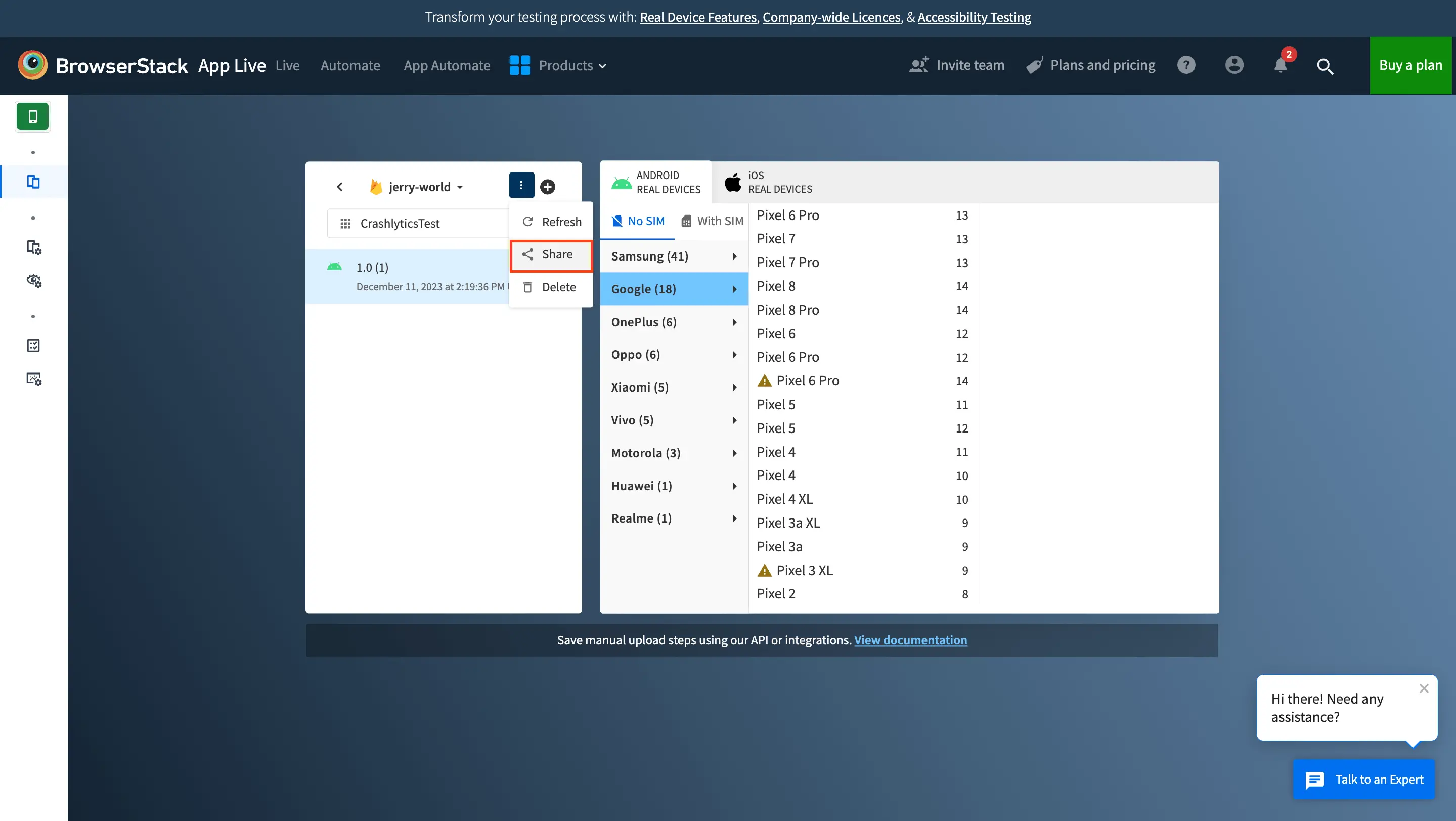Close the assistance chat popup
This screenshot has height=821, width=1456.
coord(1424,688)
